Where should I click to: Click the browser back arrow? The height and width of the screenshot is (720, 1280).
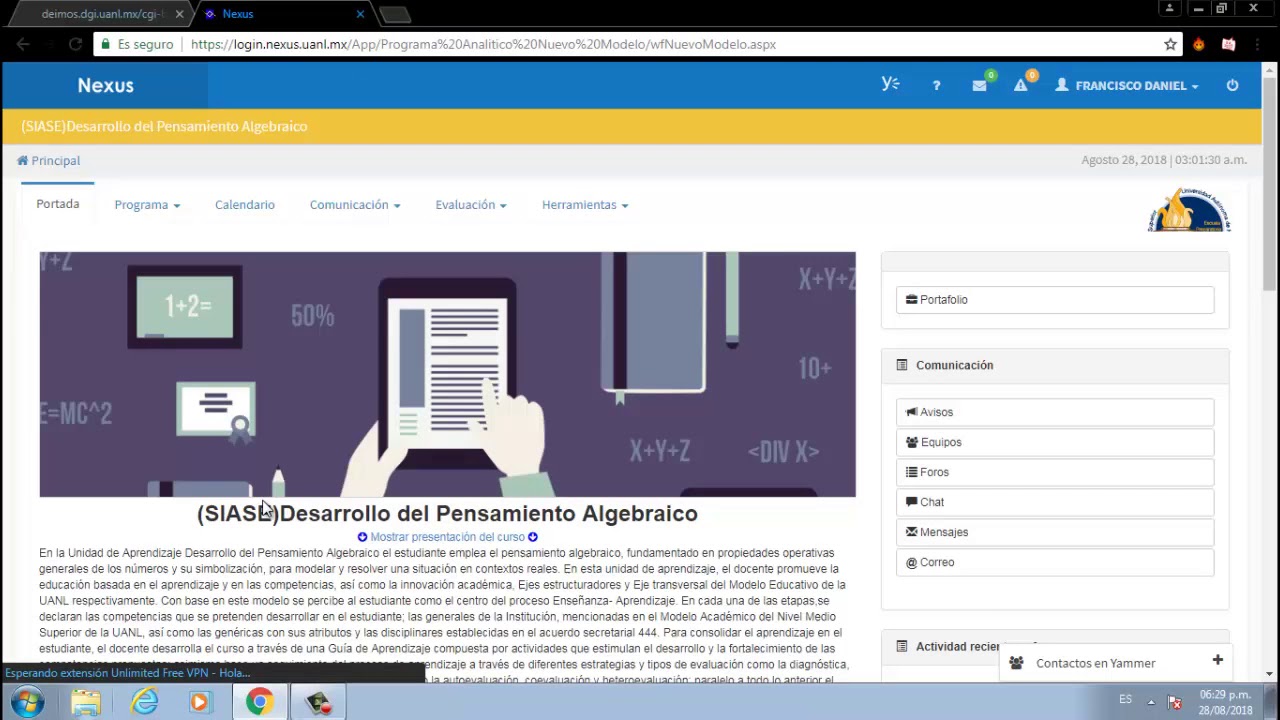(x=23, y=44)
